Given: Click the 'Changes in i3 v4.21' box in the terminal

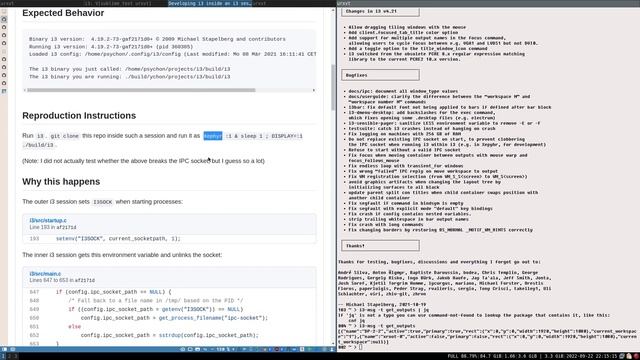Looking at the screenshot, I should tap(380, 11).
